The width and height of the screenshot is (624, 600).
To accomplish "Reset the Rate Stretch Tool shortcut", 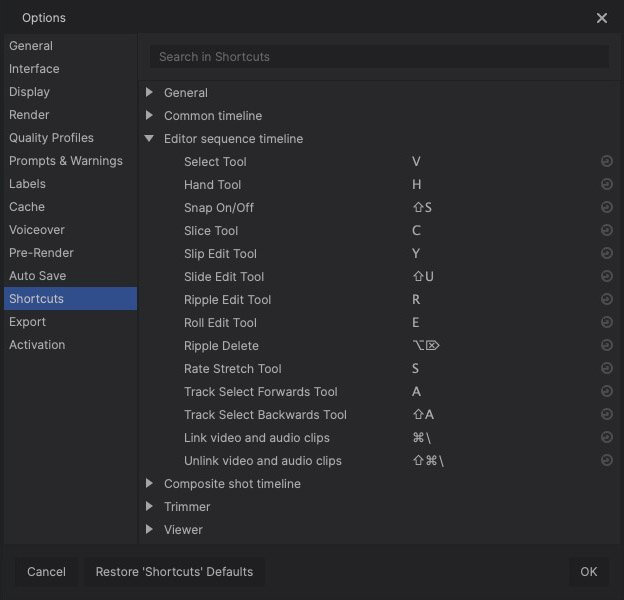I will tap(606, 369).
